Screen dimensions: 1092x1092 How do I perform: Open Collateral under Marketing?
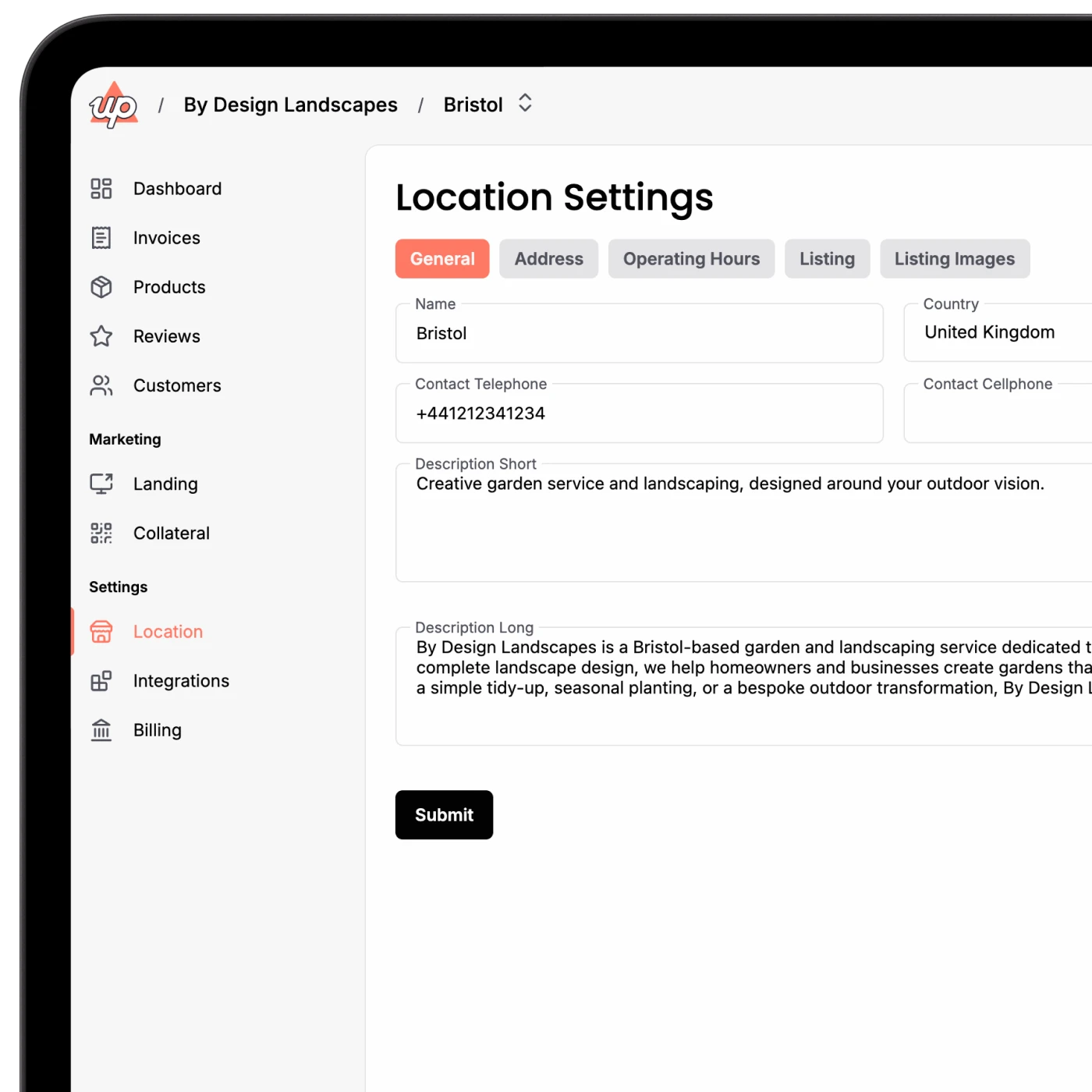point(172,533)
